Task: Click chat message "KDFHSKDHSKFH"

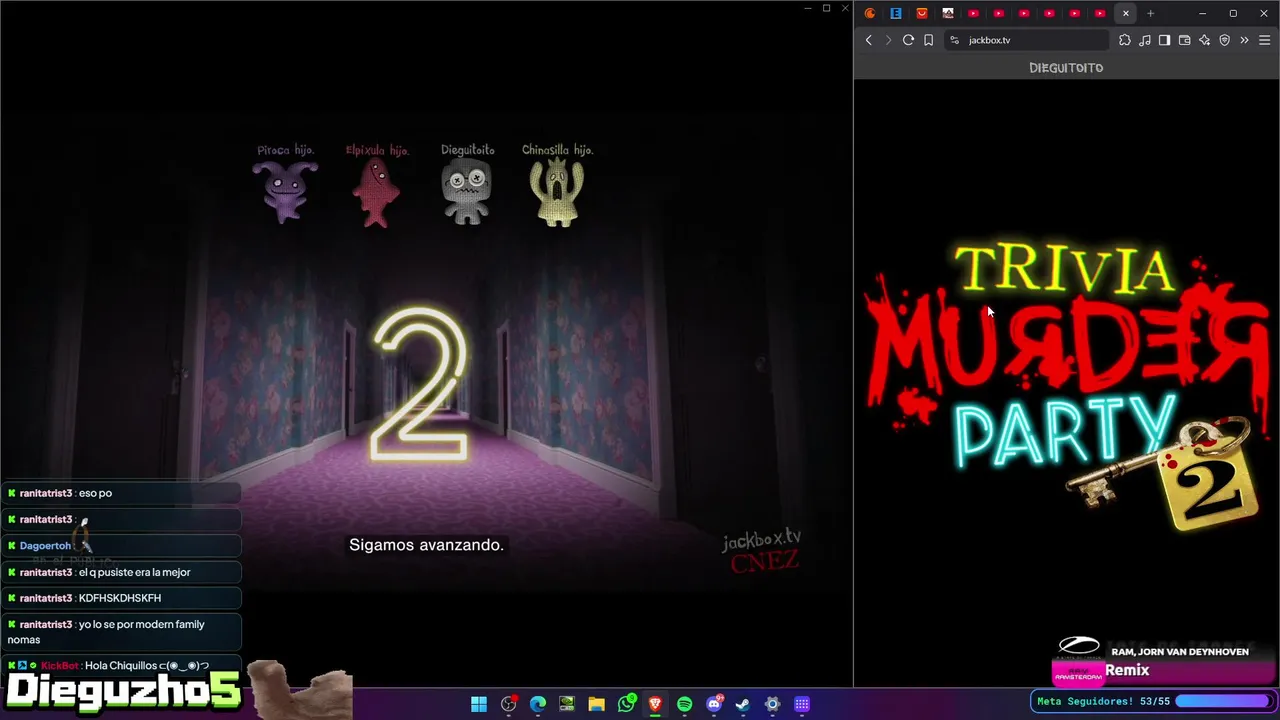Action: click(120, 598)
